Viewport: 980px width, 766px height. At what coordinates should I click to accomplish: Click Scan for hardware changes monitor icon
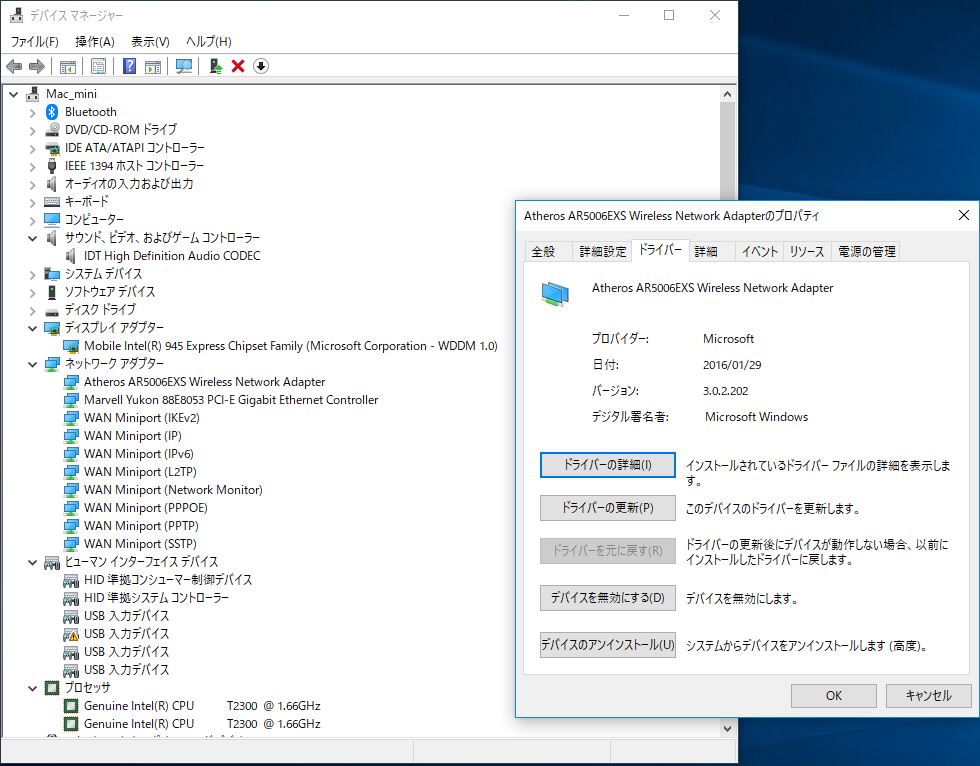tap(184, 66)
